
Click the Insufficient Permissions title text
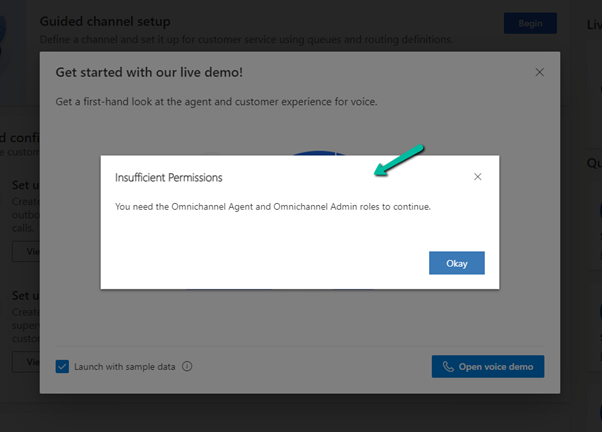(168, 177)
